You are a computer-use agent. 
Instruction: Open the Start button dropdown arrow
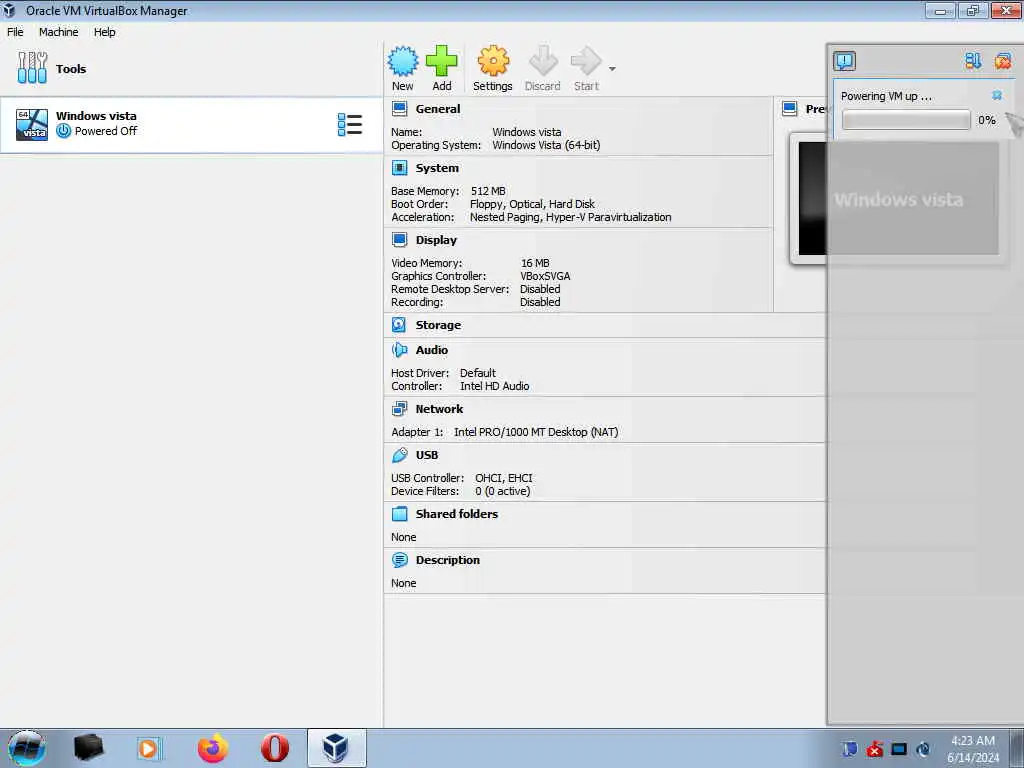(612, 69)
